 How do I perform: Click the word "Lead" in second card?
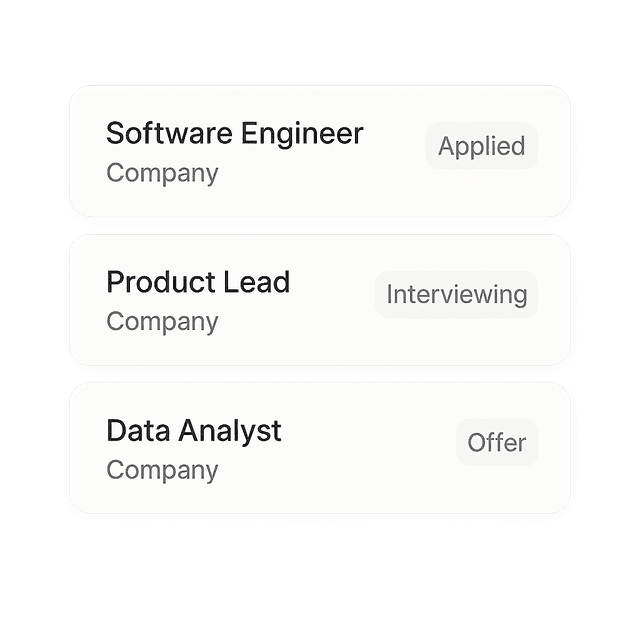tap(257, 282)
